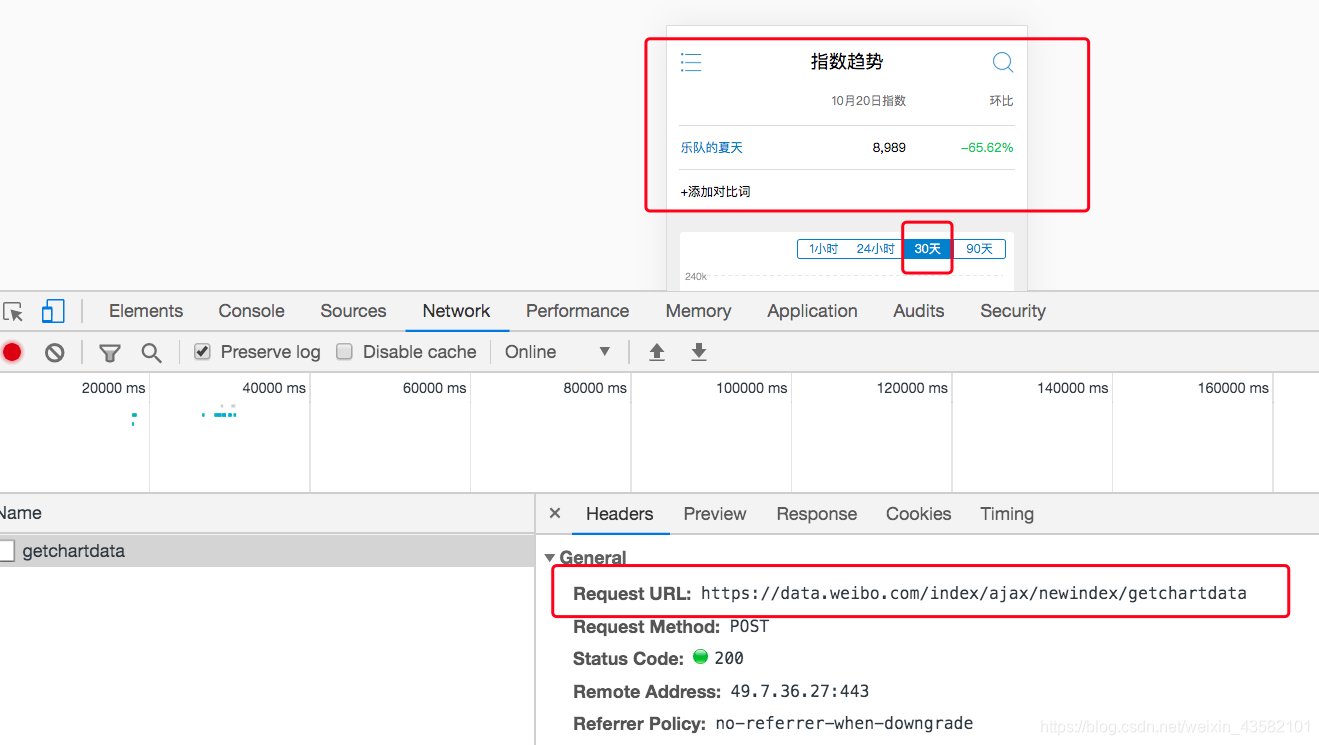Open the Security tab

click(1013, 311)
